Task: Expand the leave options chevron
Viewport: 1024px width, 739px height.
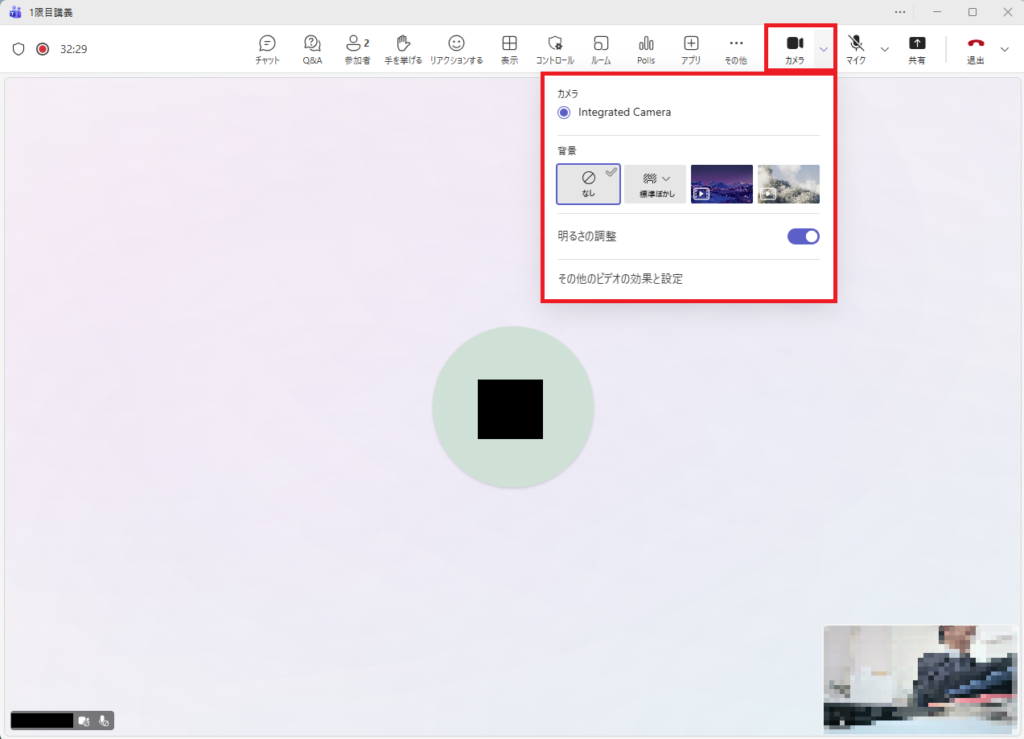Action: [1004, 49]
